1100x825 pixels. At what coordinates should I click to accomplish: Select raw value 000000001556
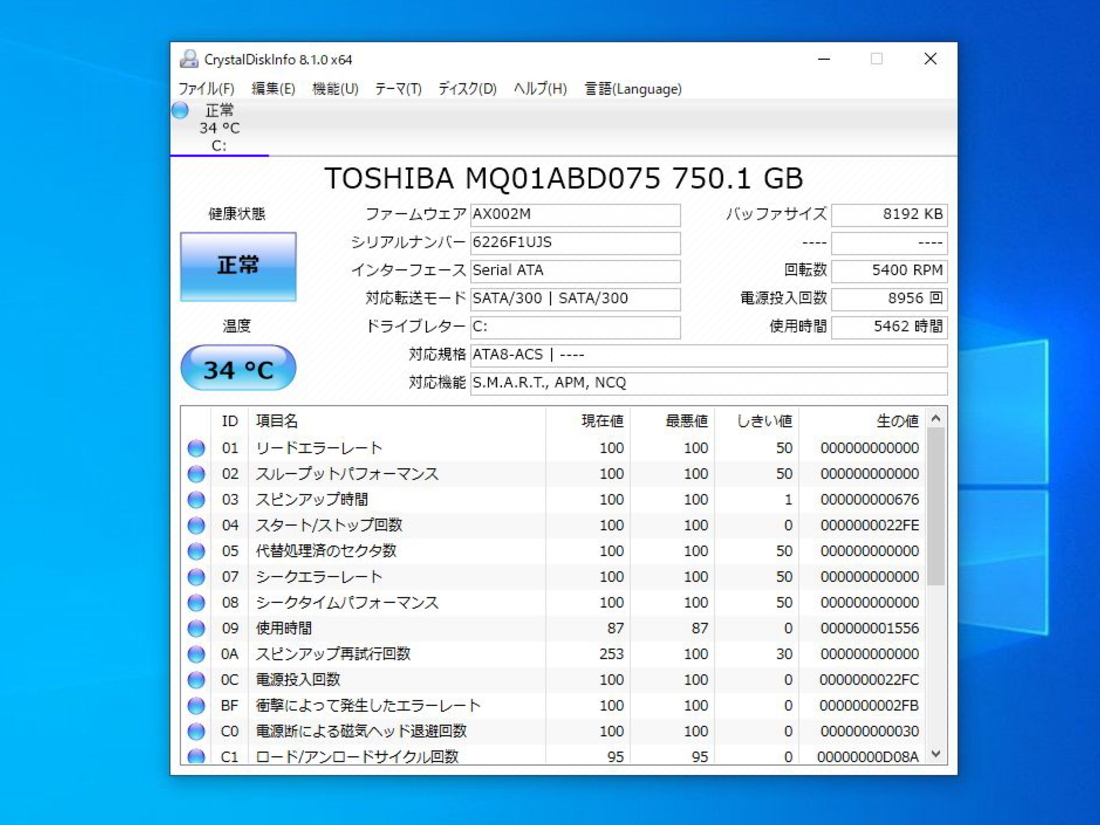869,629
